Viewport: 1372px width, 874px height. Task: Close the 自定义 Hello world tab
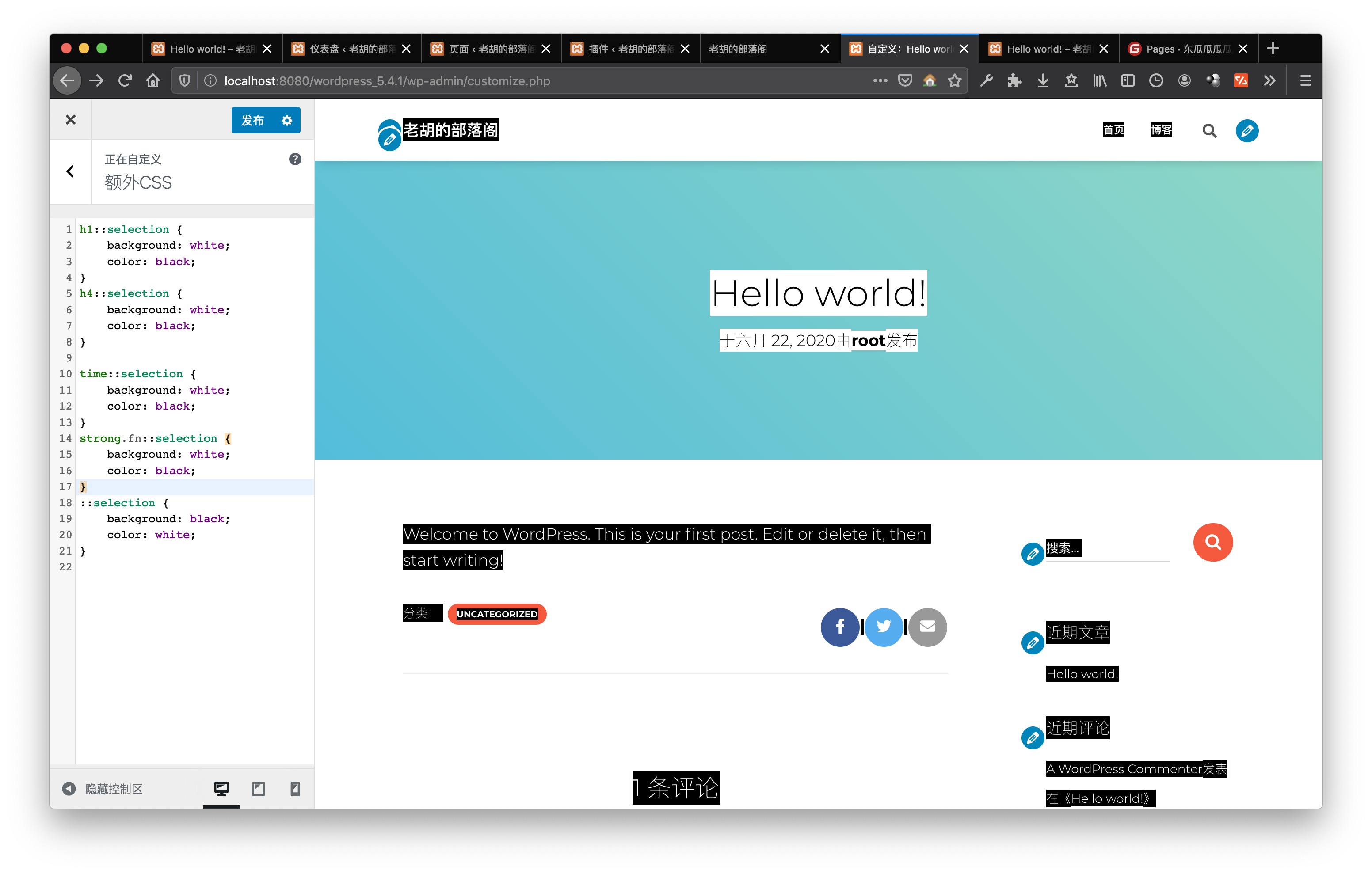(x=964, y=49)
